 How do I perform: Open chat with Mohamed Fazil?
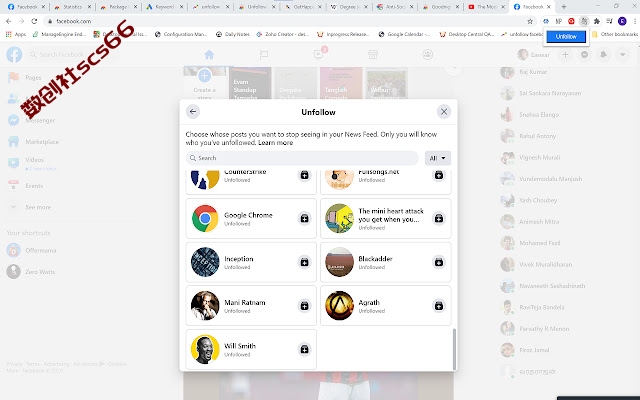[539, 243]
